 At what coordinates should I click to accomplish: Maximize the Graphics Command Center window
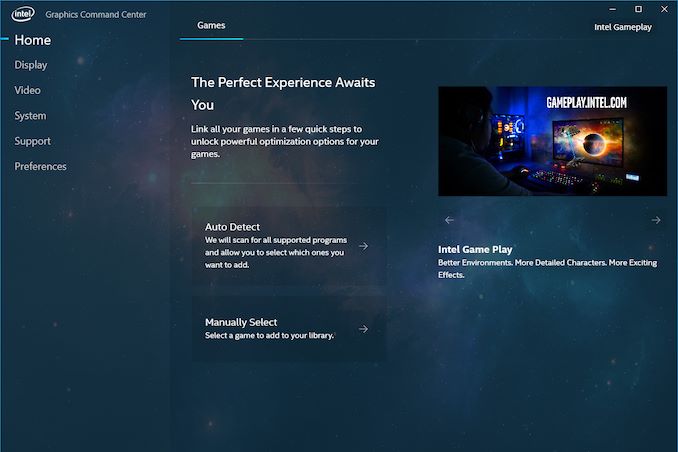click(x=638, y=9)
